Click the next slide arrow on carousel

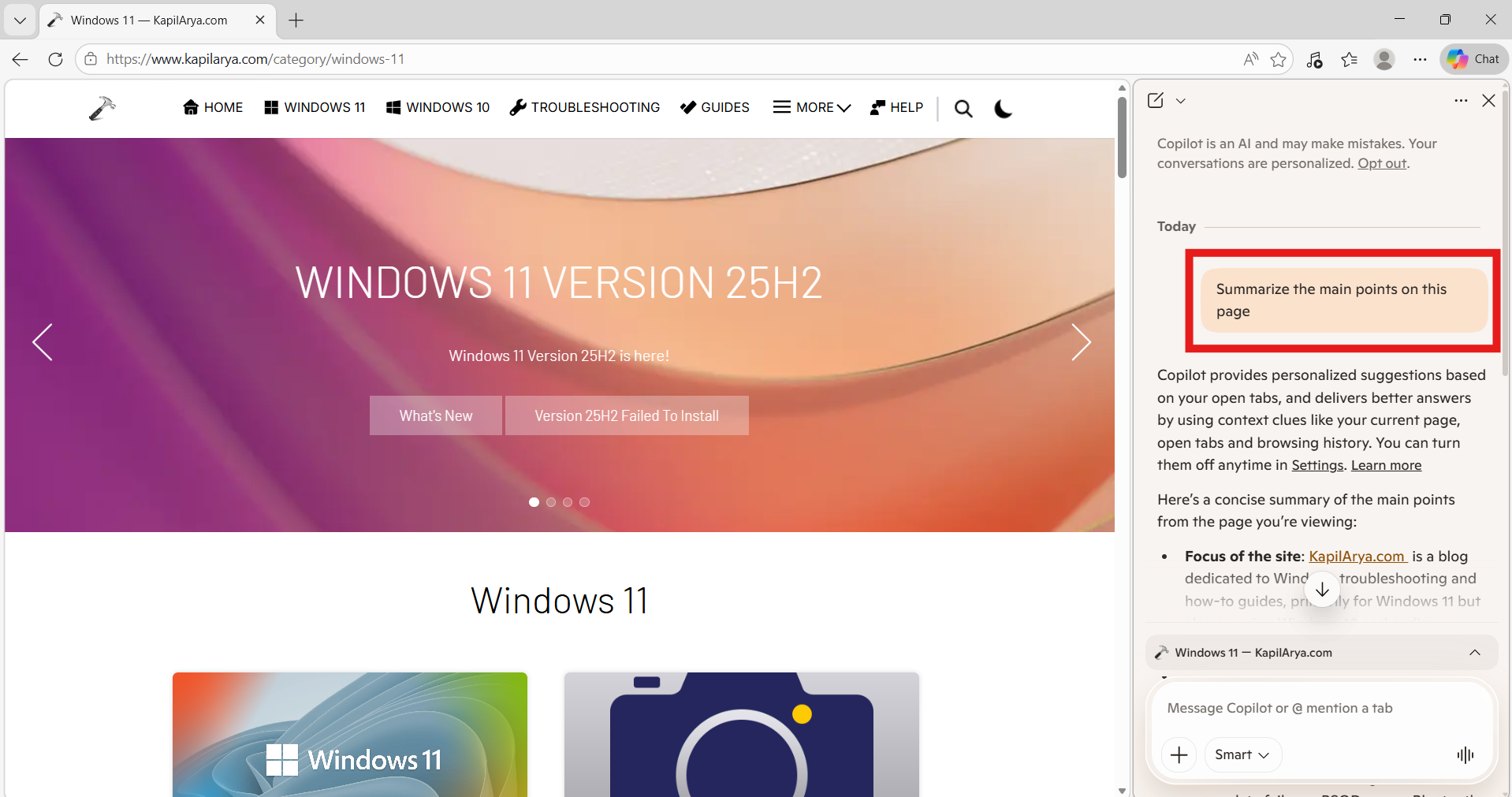click(1081, 342)
